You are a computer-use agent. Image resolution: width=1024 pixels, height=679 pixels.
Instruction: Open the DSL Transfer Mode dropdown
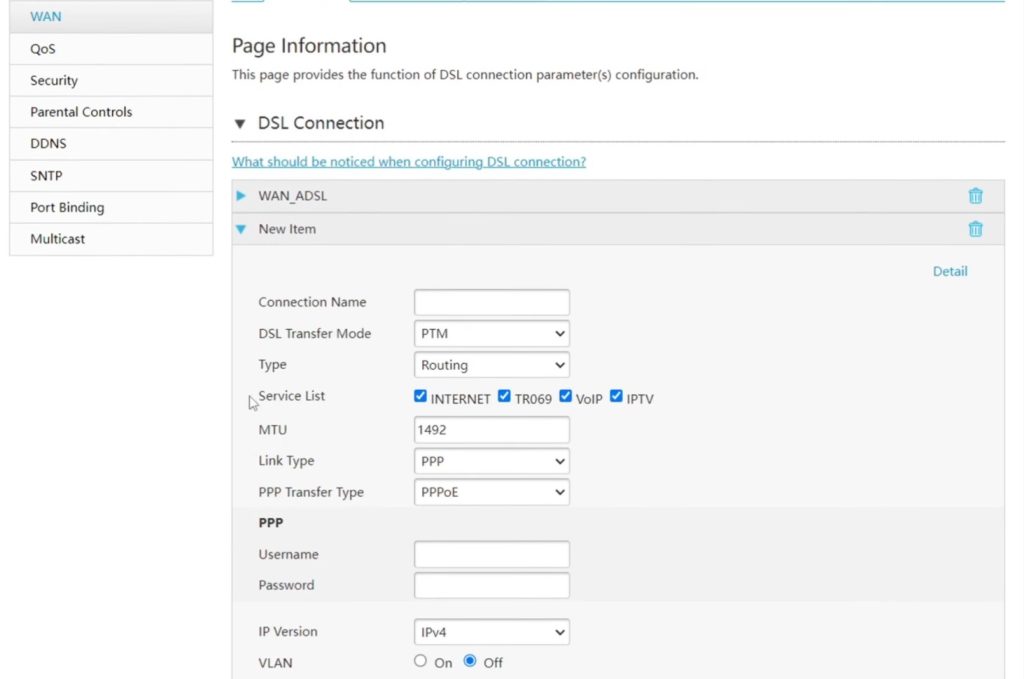[x=491, y=334]
